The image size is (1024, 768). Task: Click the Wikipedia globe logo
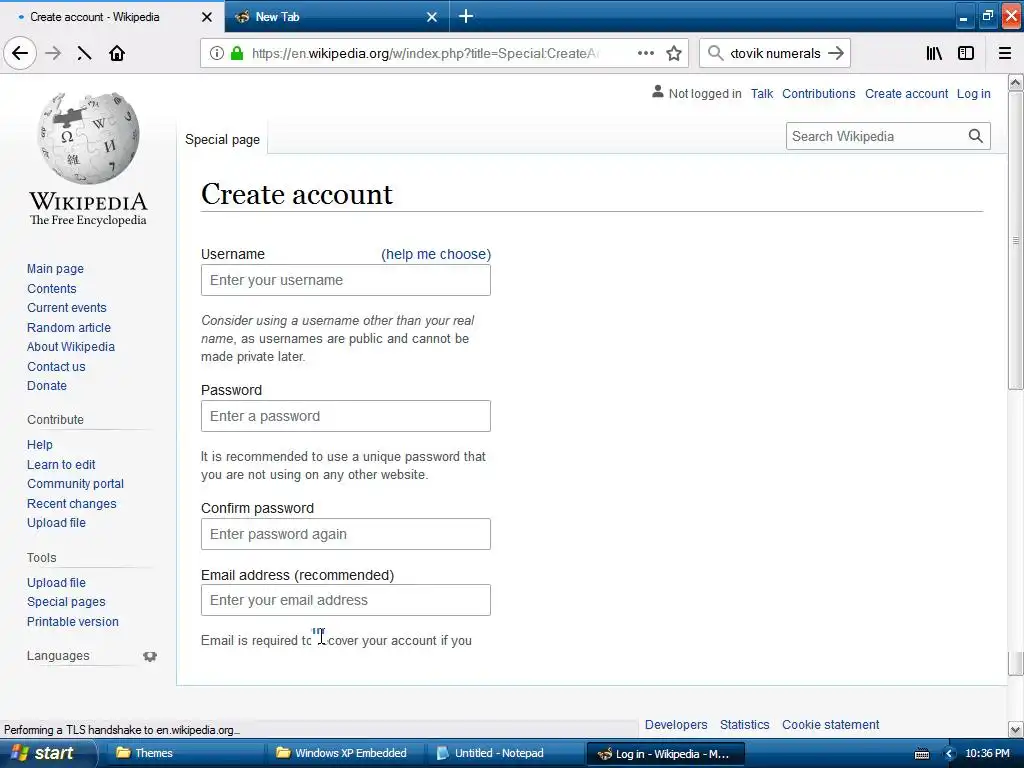pos(88,138)
